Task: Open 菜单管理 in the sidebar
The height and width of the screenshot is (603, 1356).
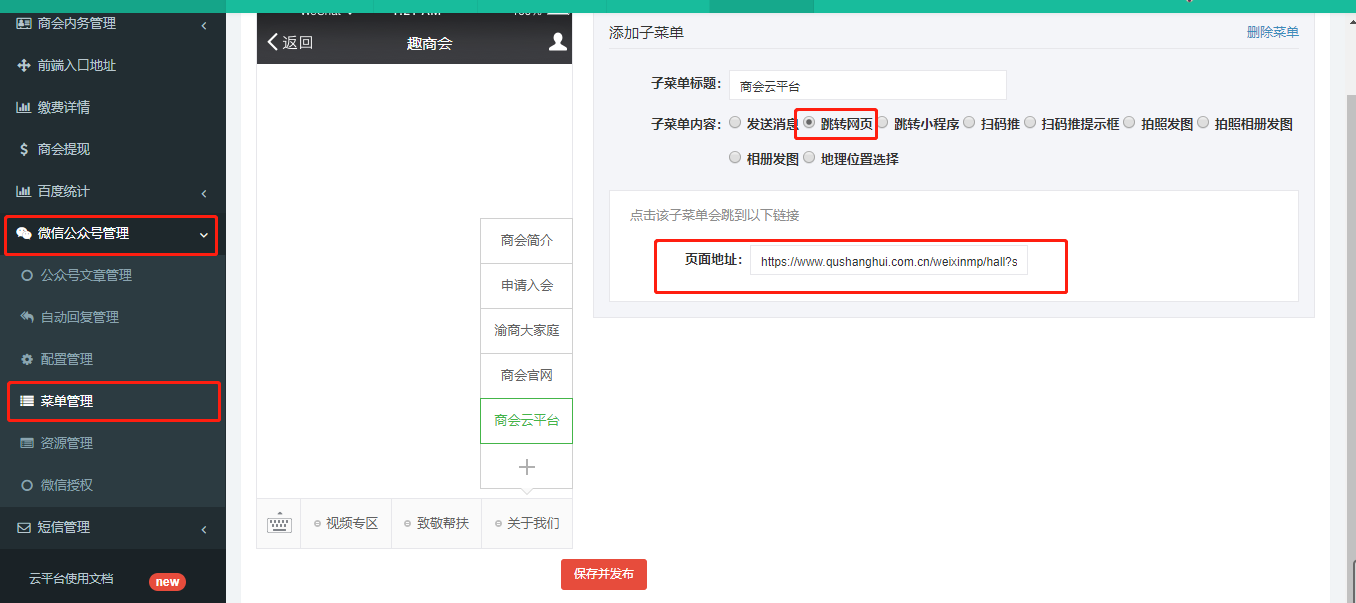Action: click(67, 401)
